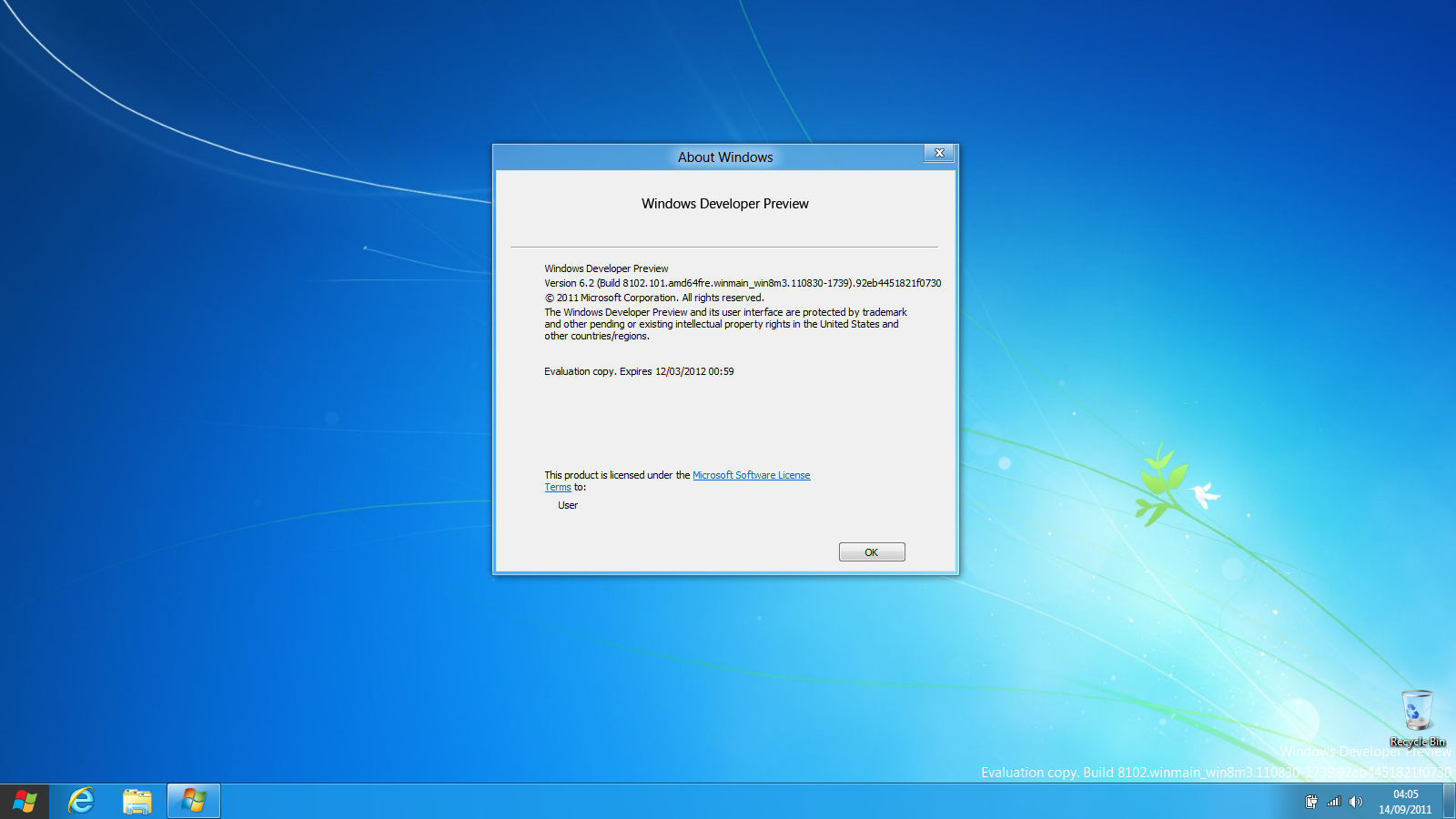Click the 'Windows Developer Preview' dialog heading
Screen dimensions: 1456x819
(x=725, y=204)
